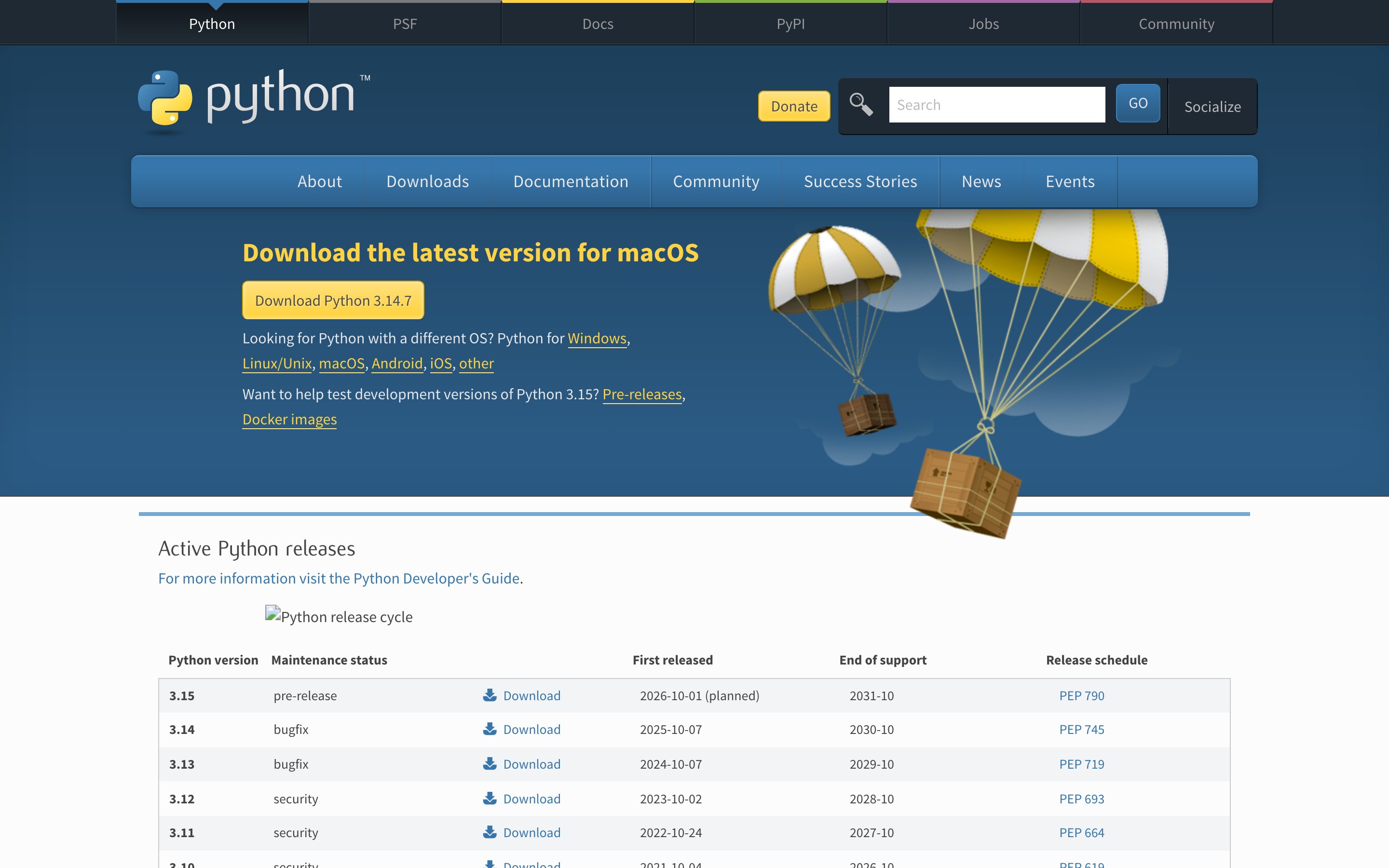Image resolution: width=1389 pixels, height=868 pixels.
Task: Click the '2022-10-24' first released cell
Action: click(x=670, y=832)
